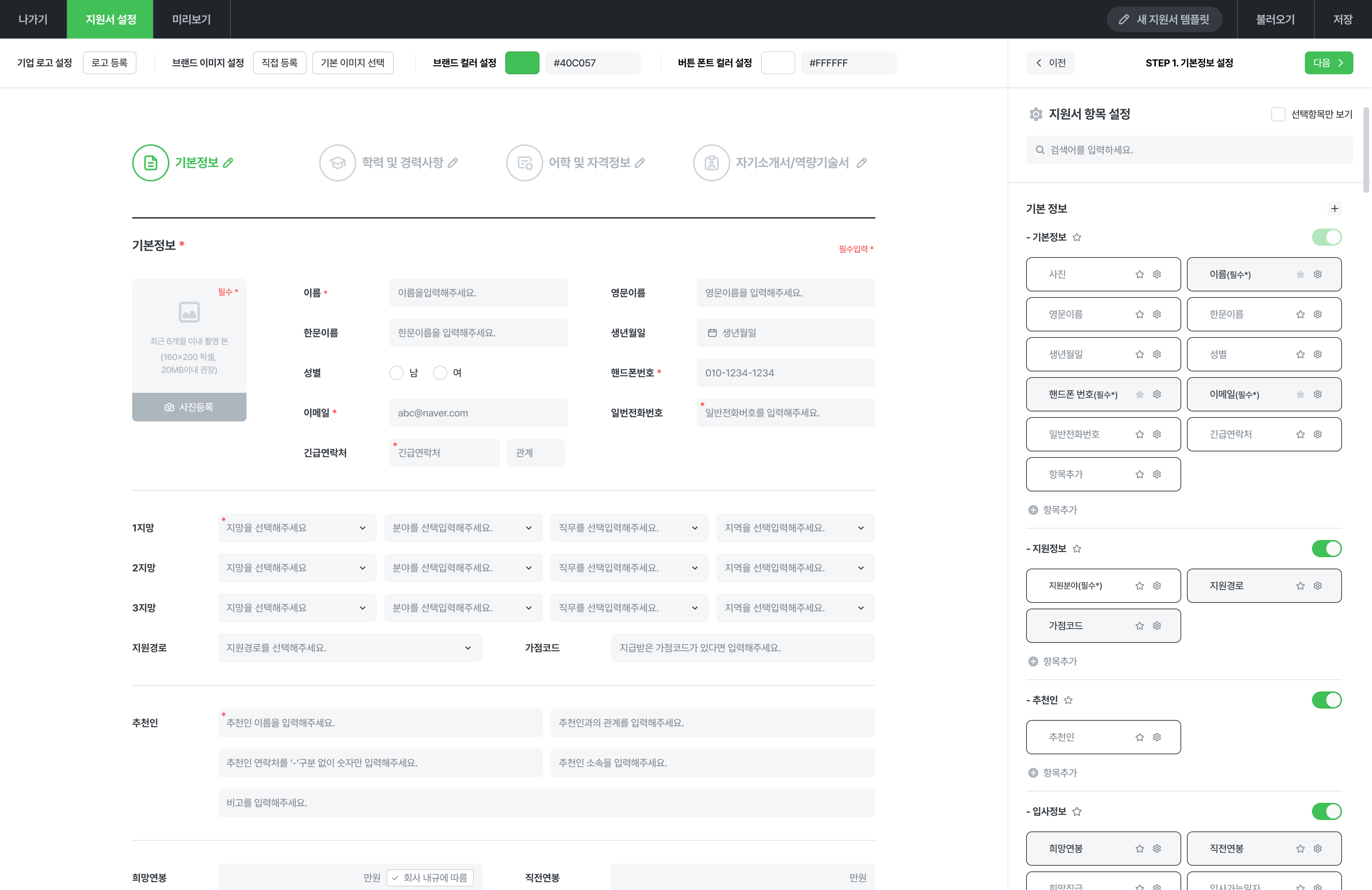Viewport: 1372px width, 890px height.
Task: Click the 검색어를 입력하세요 search field
Action: (x=1189, y=150)
